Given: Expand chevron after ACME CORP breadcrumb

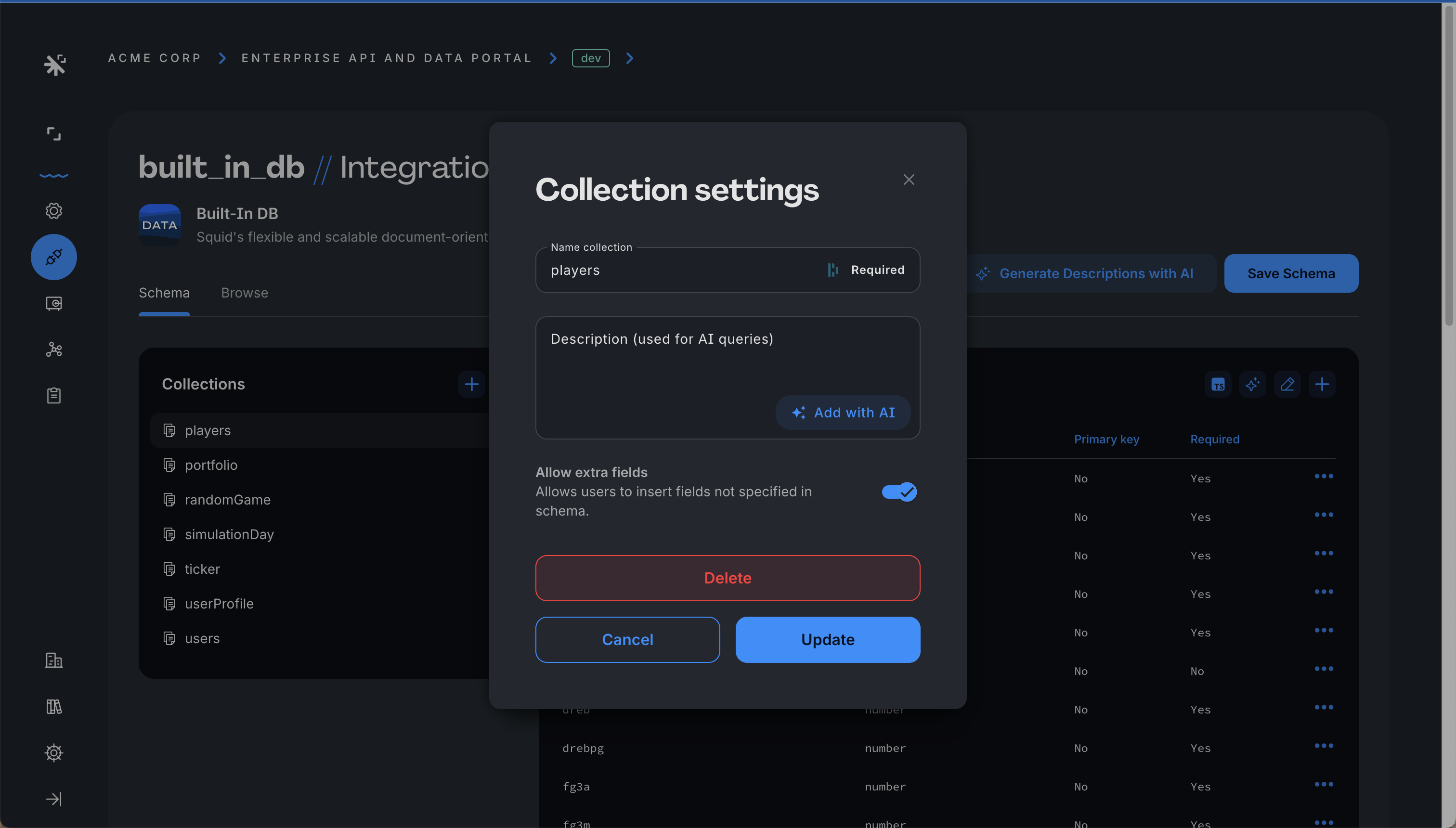Looking at the screenshot, I should (x=222, y=58).
